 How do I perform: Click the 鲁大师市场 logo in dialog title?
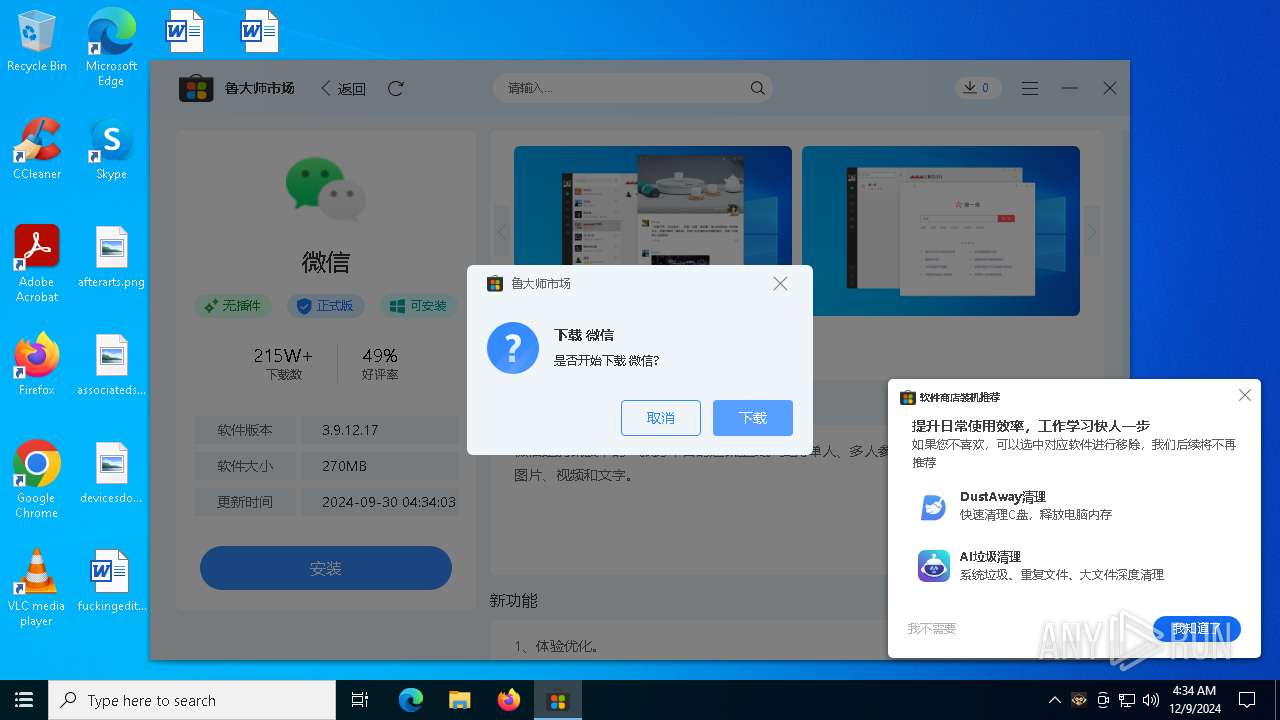click(495, 284)
